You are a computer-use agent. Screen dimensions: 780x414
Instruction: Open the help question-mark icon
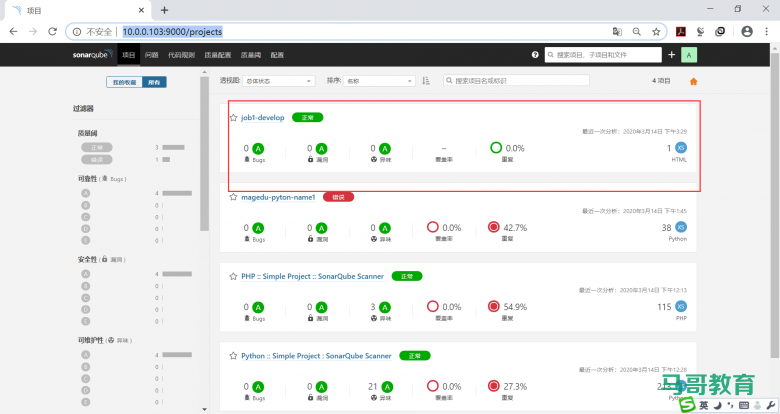[535, 55]
